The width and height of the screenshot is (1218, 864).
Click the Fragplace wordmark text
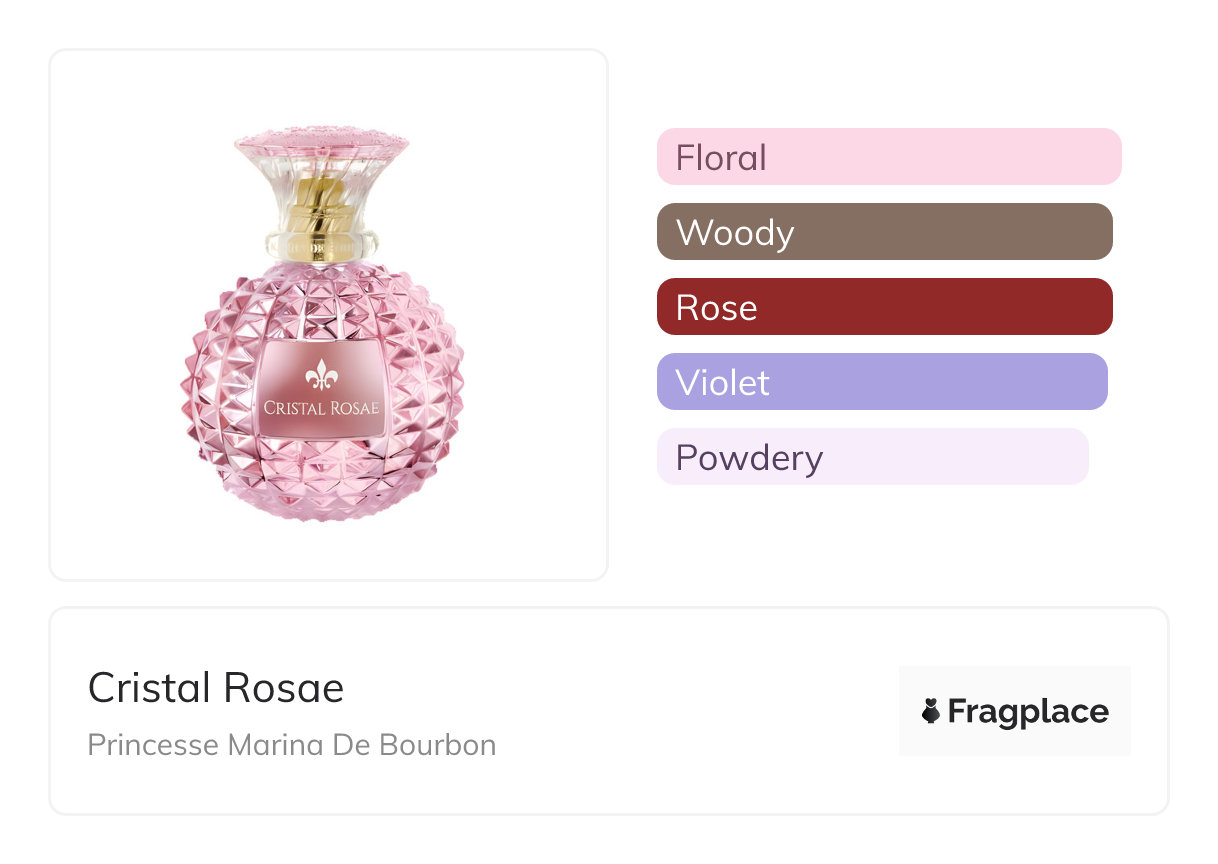pyautogui.click(x=1028, y=712)
